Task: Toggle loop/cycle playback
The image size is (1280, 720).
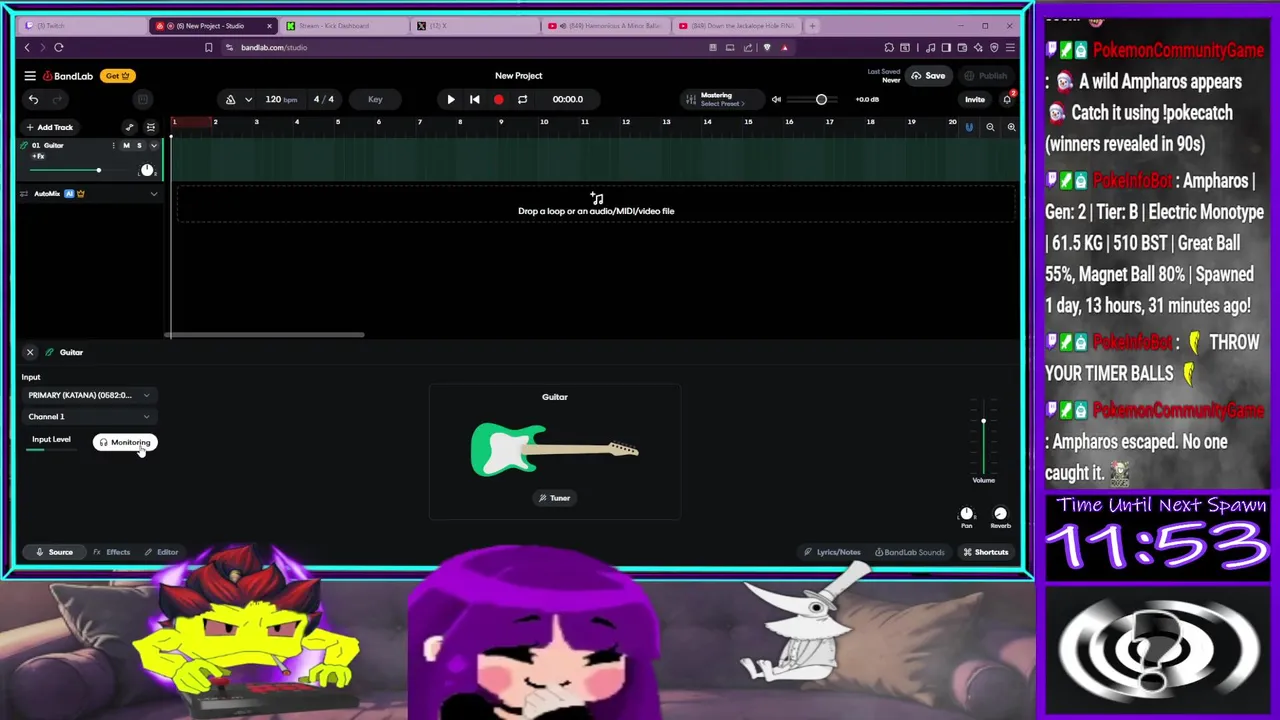Action: click(522, 99)
